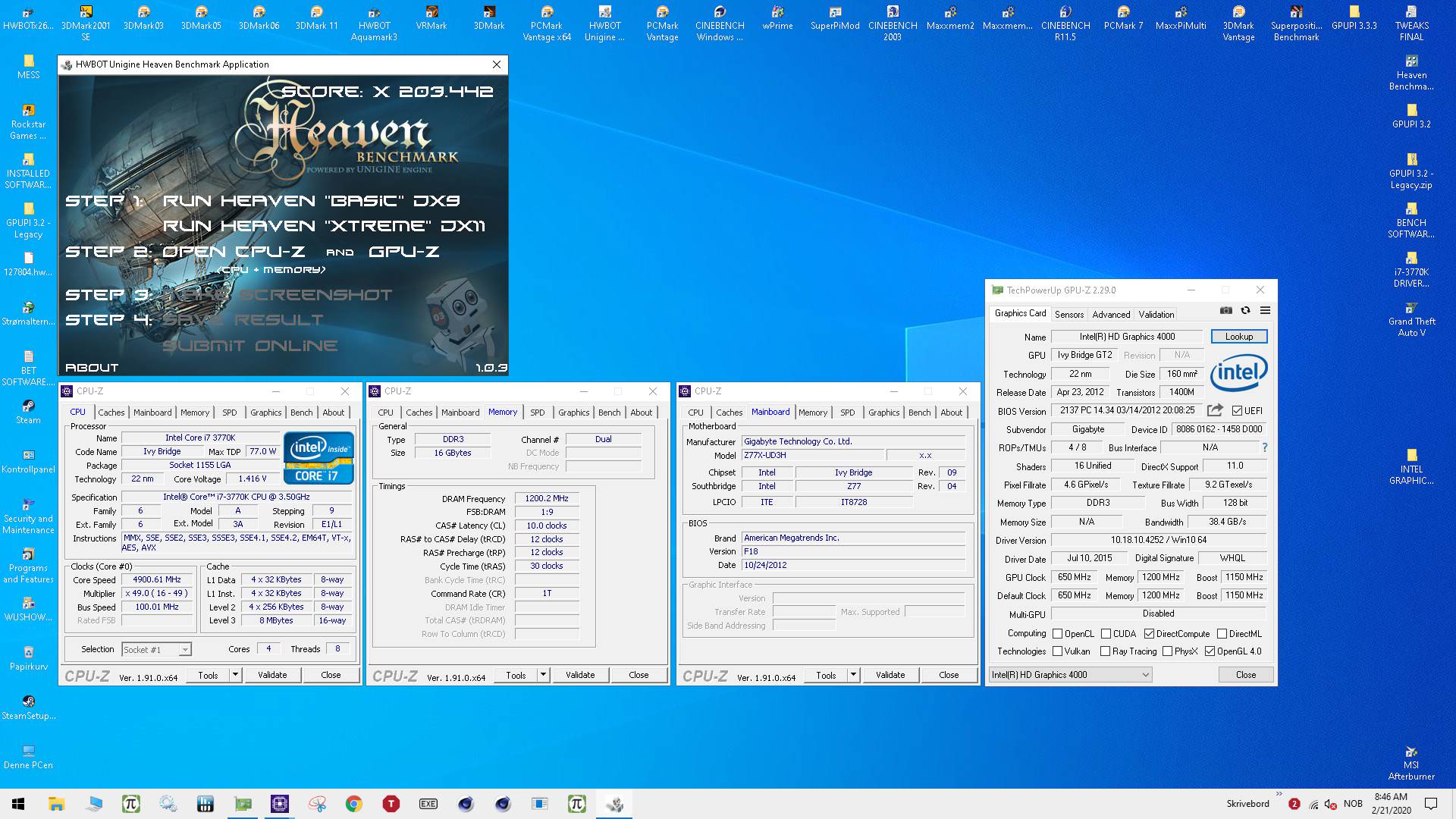Toggle the OpenGL 4.0 checkbox

click(1210, 651)
